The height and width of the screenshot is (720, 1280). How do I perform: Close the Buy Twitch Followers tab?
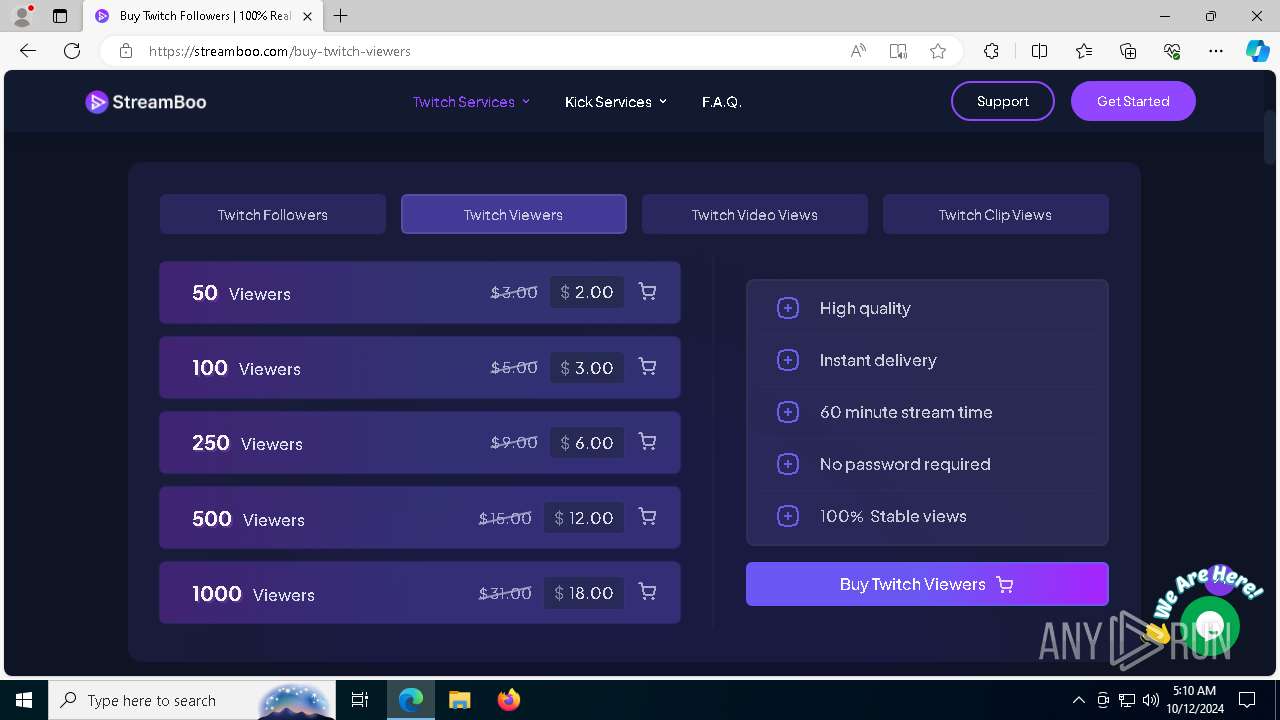point(307,16)
